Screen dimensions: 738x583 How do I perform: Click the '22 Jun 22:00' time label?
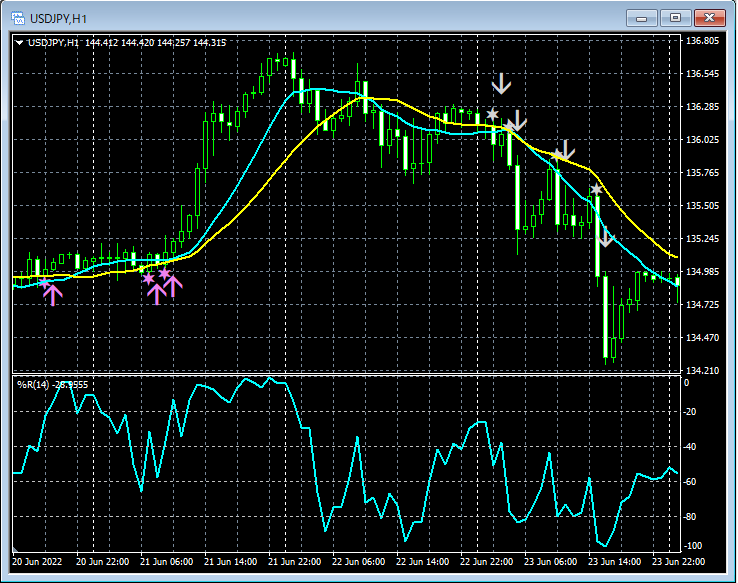tap(487, 562)
